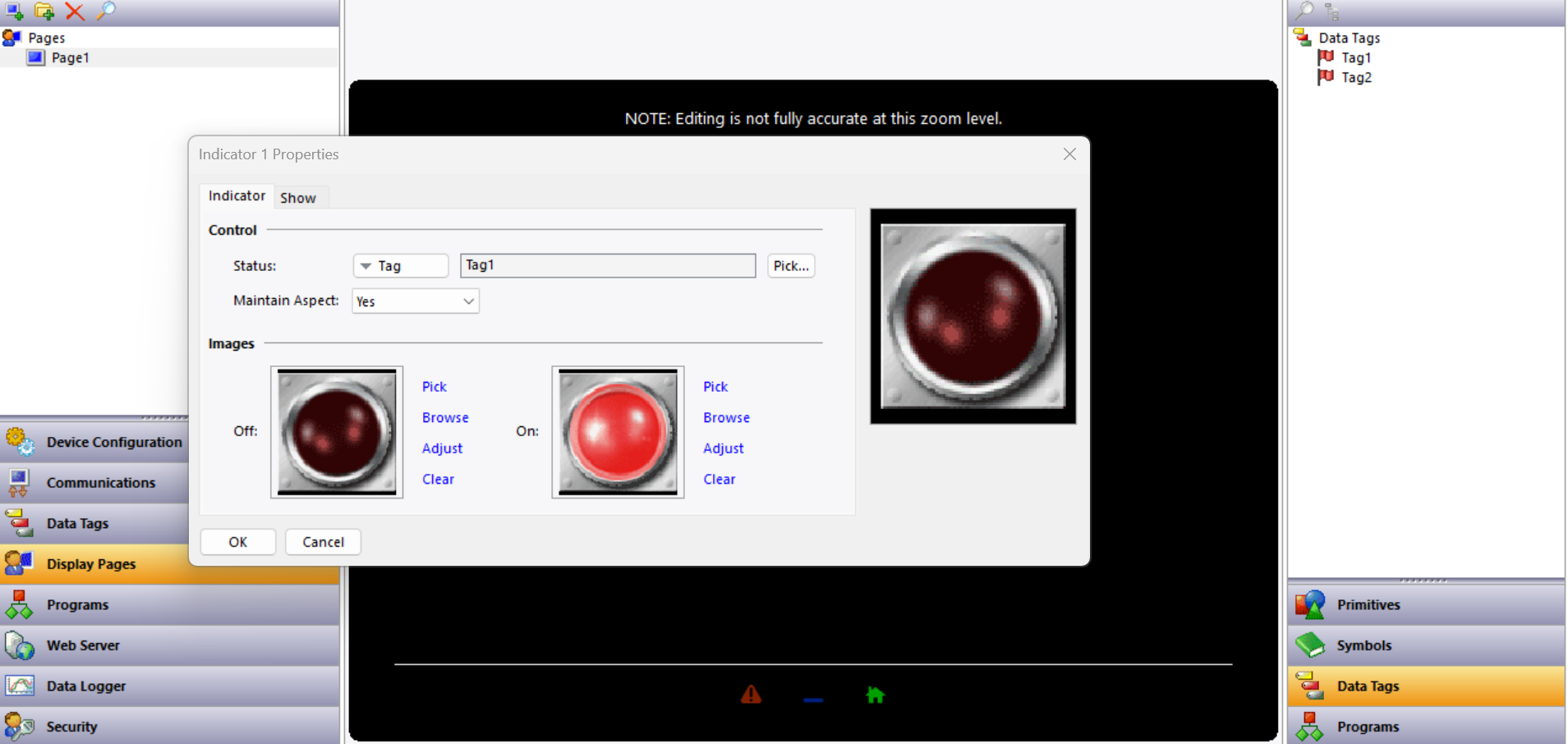
Task: Click the red X delete icon in Pages toolbar
Action: [75, 11]
